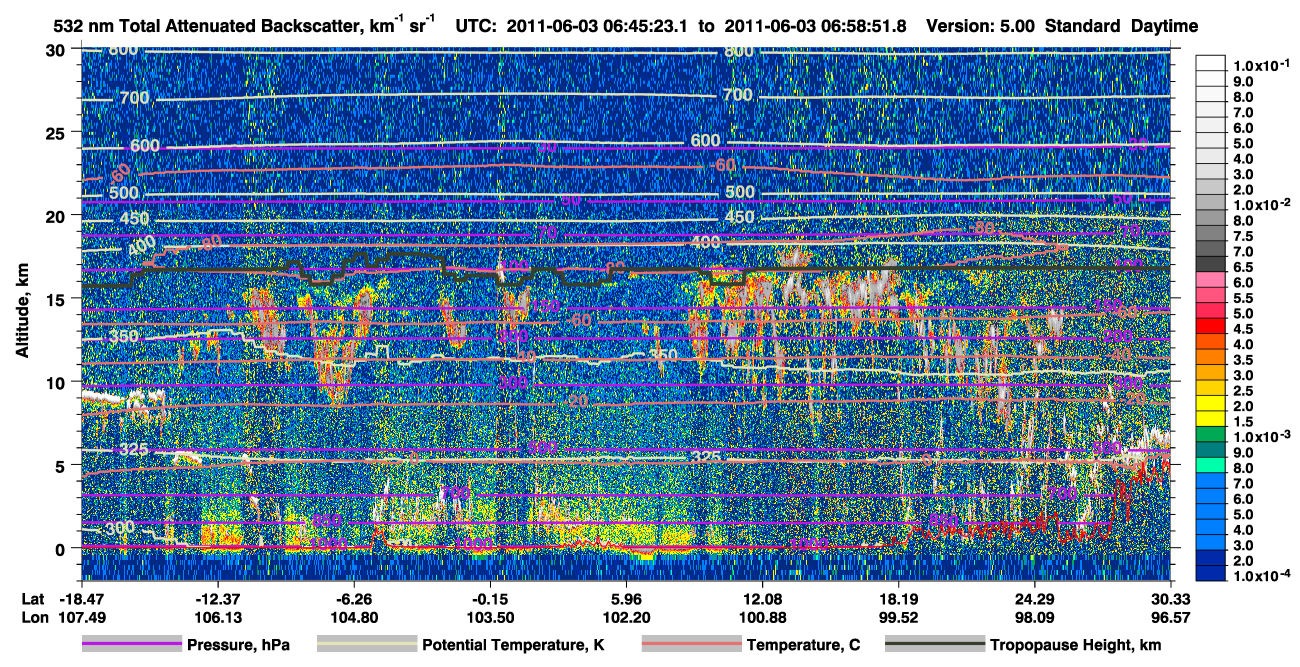The width and height of the screenshot is (1300, 667).
Task: Click the 30 tick on the altitude axis
Action: (57, 50)
